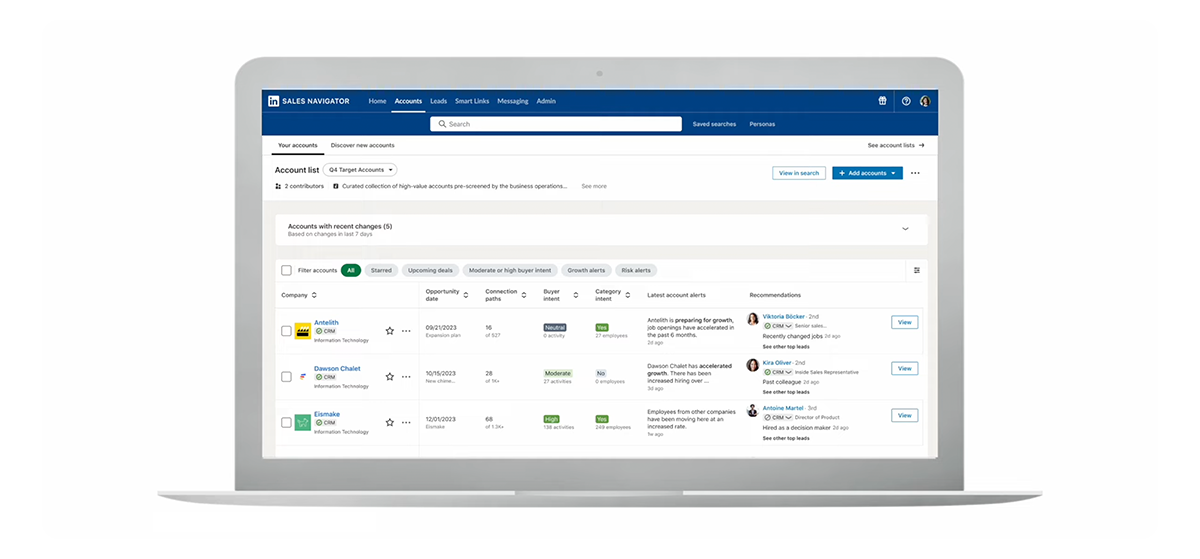Click the arrow beside See account lists
This screenshot has width=1200, height=559.
point(921,145)
